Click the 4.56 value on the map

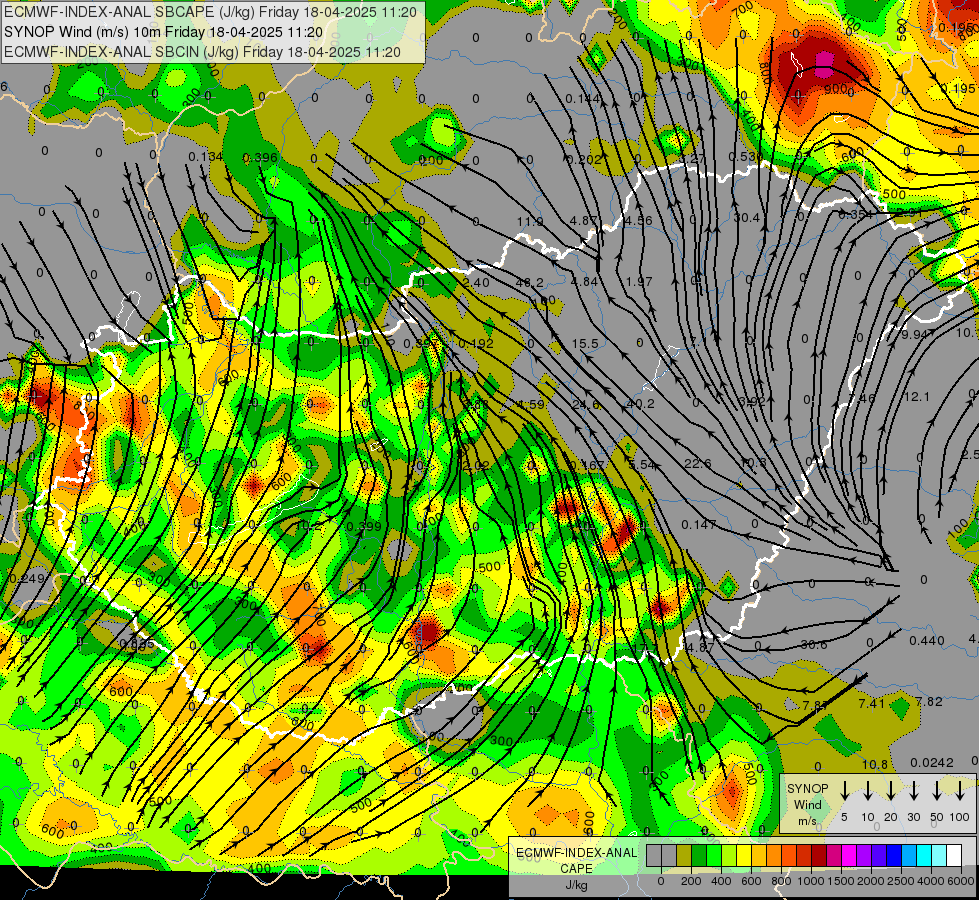pos(639,220)
